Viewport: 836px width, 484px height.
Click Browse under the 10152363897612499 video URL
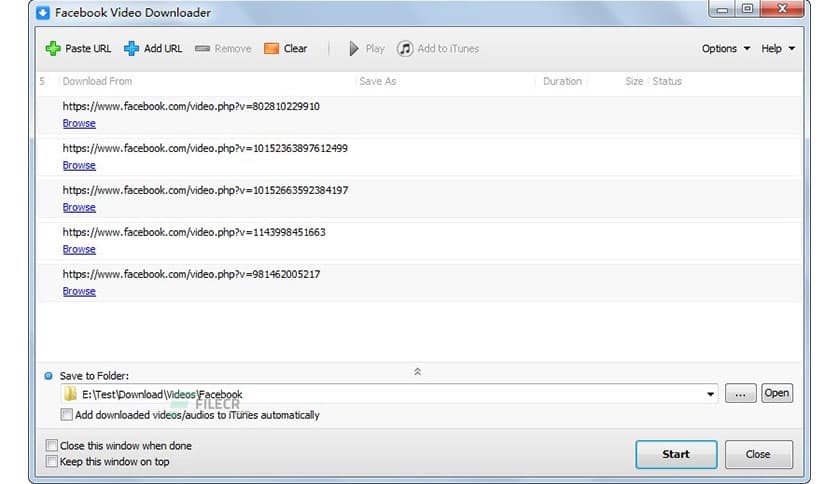coord(79,165)
